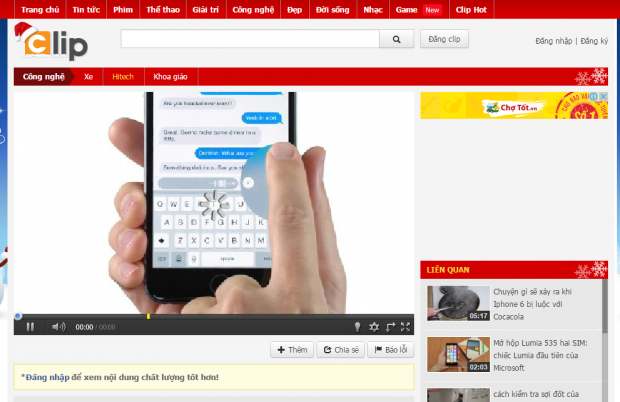This screenshot has width=620, height=402.
Task: Click the Chợ Tốt advertisement banner
Action: pyautogui.click(x=514, y=106)
